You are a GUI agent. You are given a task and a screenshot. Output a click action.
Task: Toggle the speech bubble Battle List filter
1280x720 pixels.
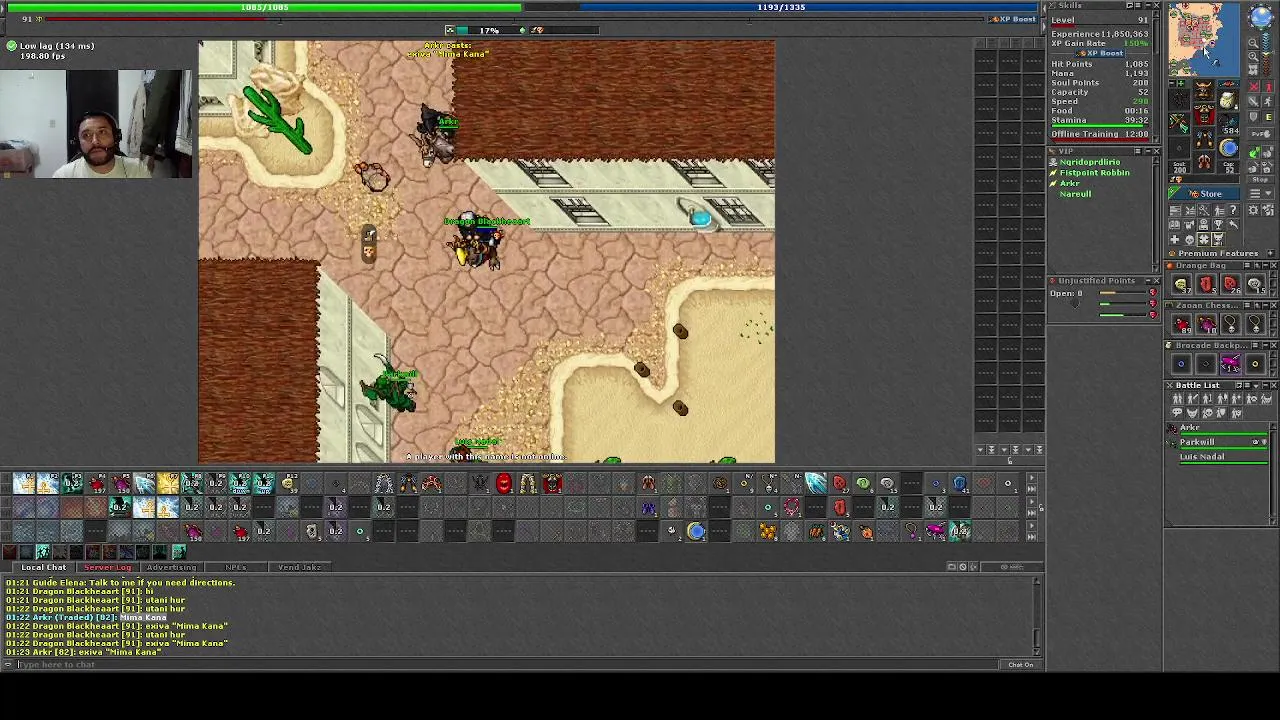[1177, 413]
